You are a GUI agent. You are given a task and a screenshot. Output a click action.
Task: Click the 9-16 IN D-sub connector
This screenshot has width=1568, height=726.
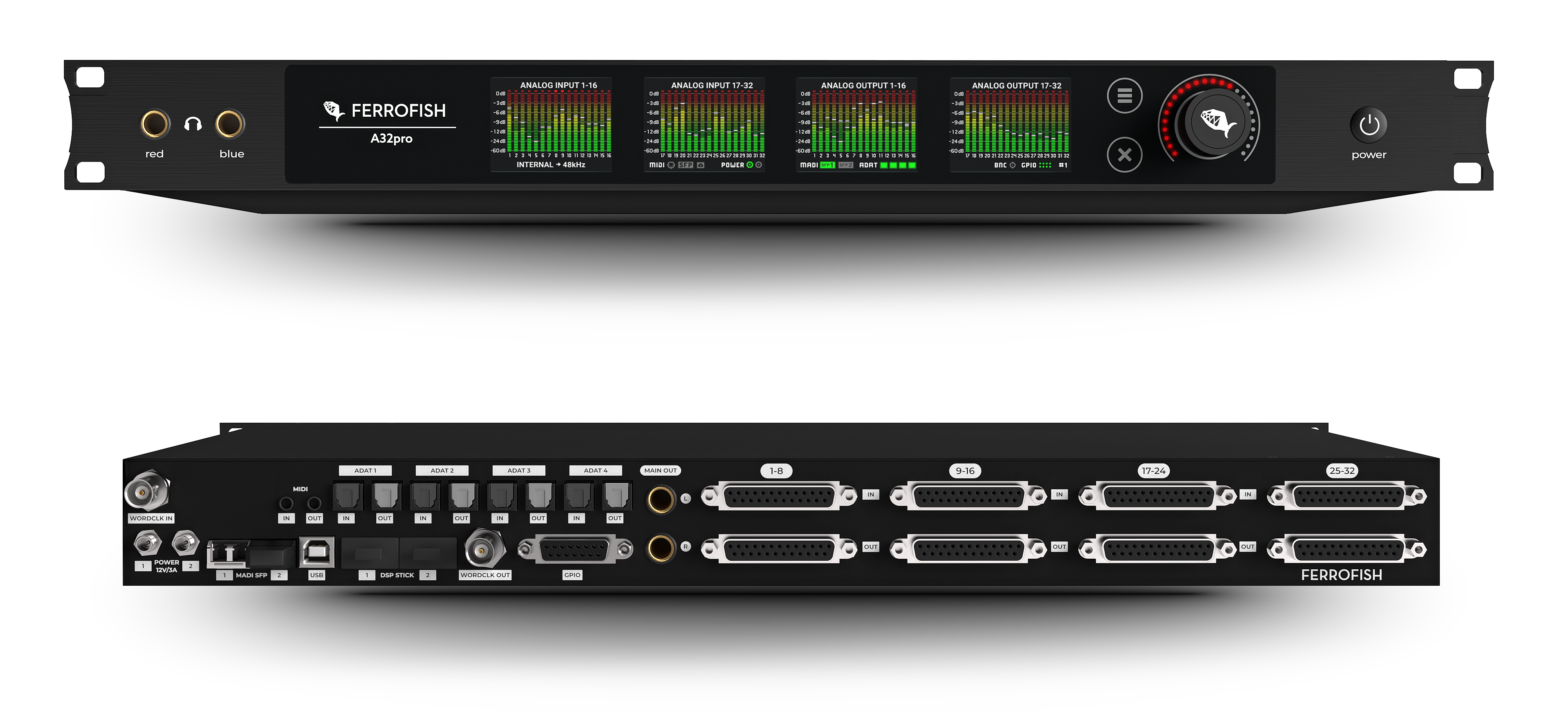968,496
